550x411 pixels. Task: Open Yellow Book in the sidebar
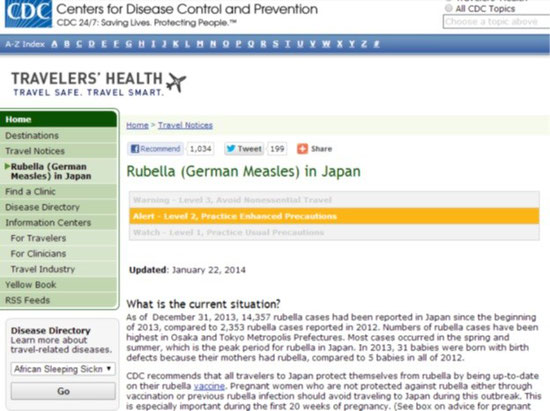click(x=58, y=284)
